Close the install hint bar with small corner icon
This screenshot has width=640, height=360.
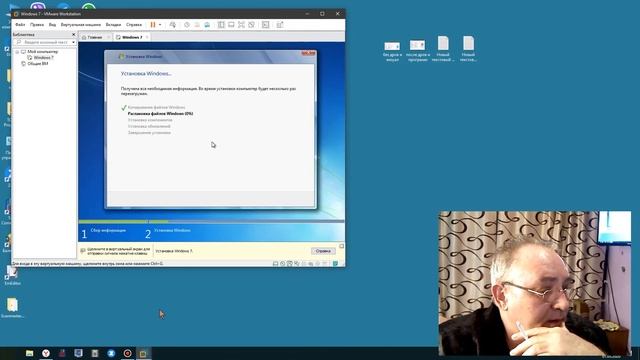pos(342,246)
